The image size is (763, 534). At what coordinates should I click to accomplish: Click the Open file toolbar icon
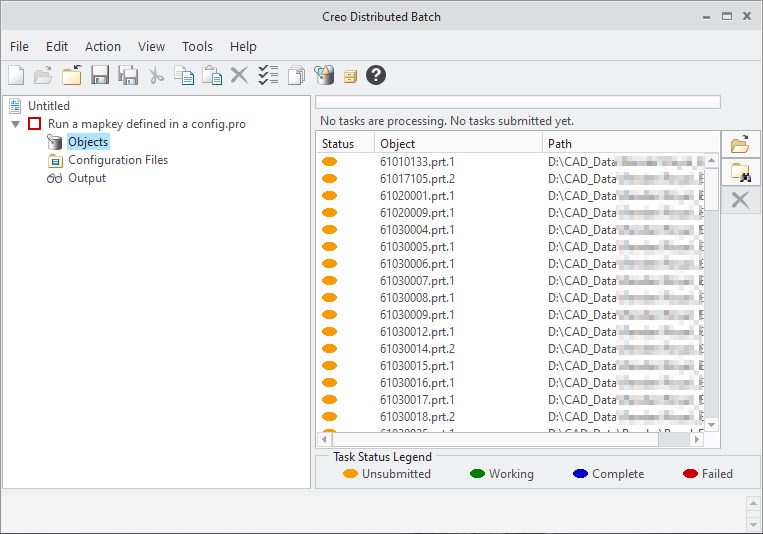coord(43,75)
